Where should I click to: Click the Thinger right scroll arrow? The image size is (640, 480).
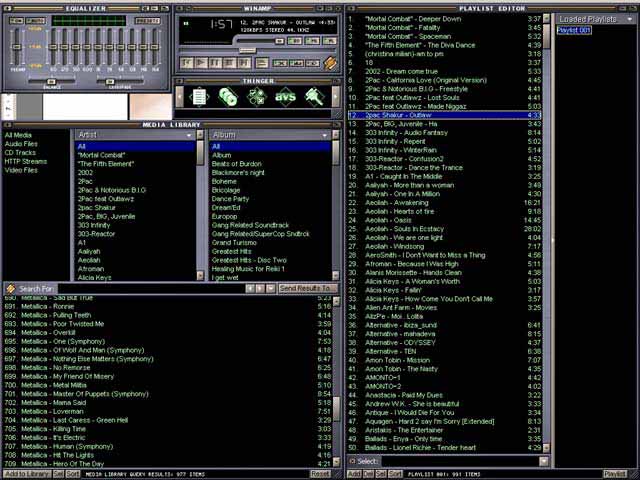[x=336, y=97]
